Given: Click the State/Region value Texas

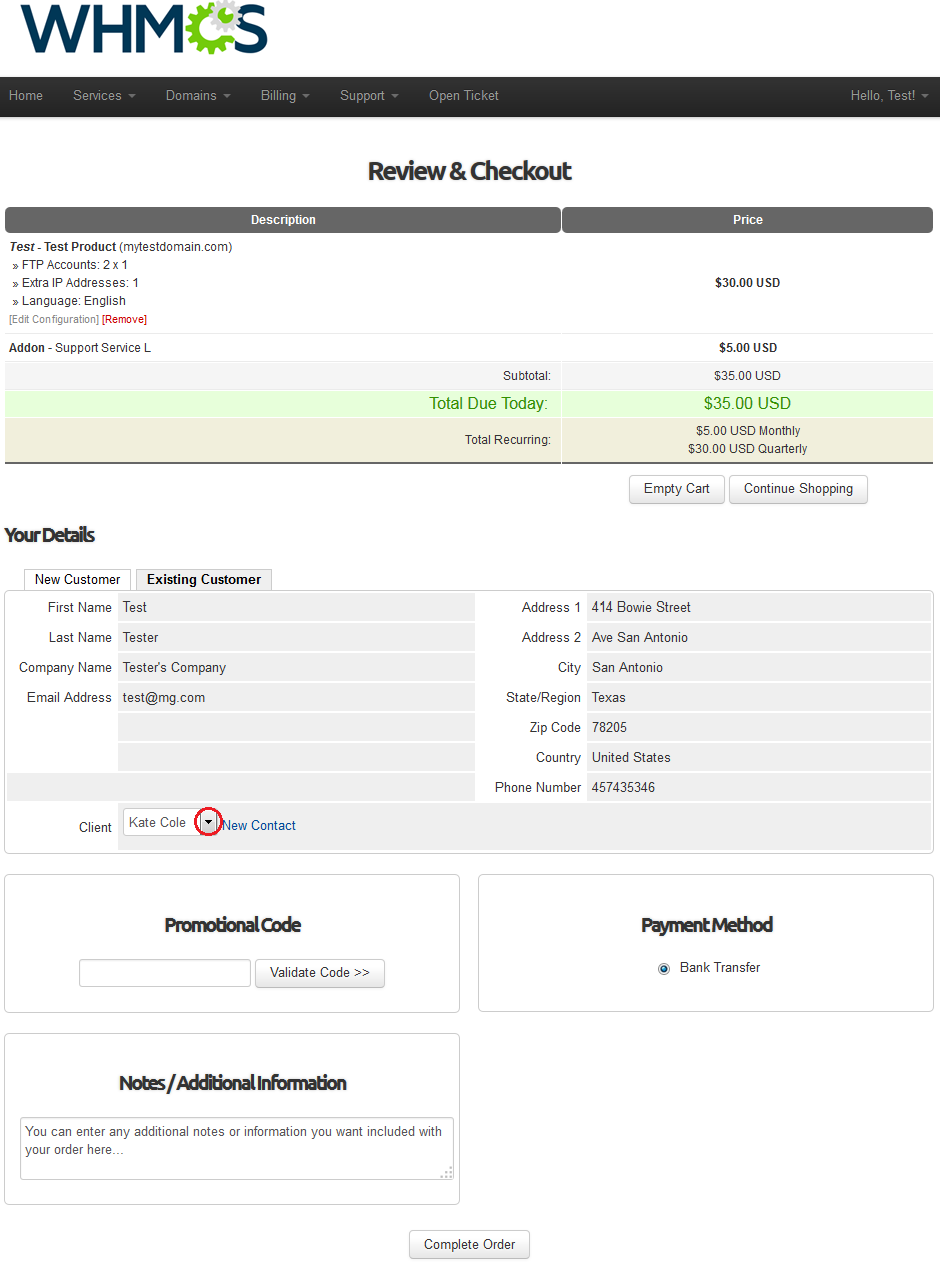Looking at the screenshot, I should pos(609,697).
